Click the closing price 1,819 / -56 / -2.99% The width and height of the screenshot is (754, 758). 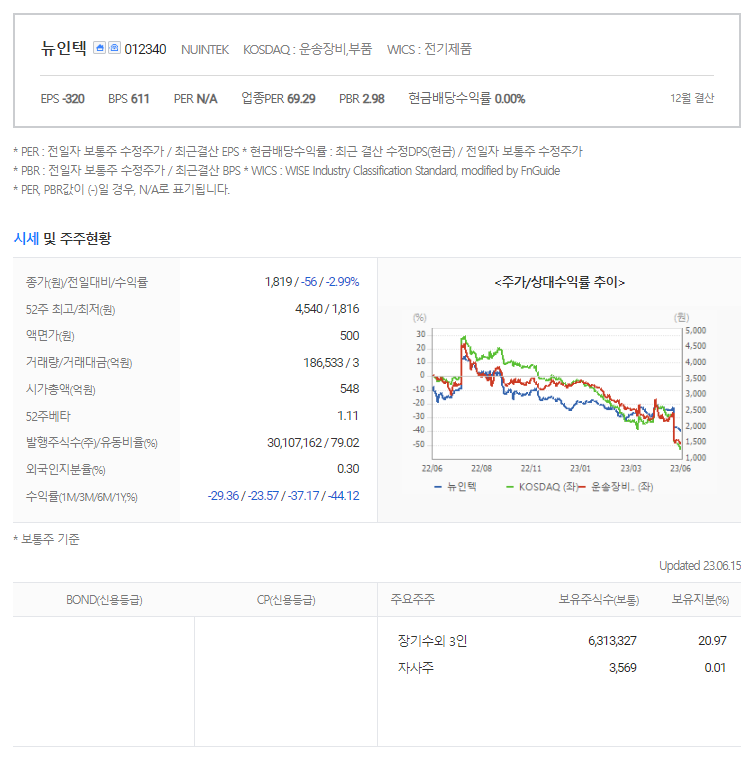pos(312,282)
